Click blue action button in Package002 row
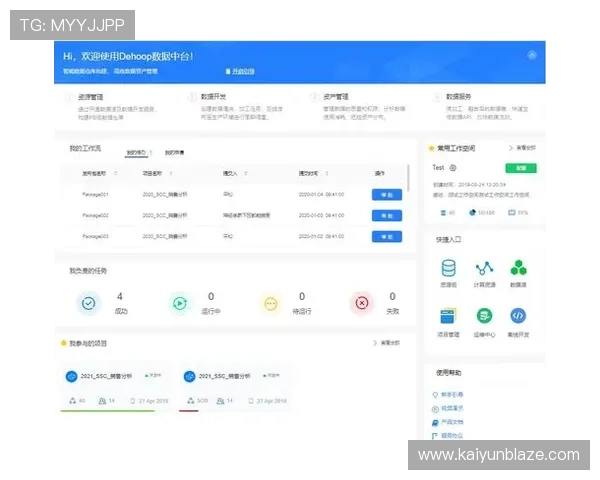Viewport: 600px width, 480px height. coord(387,216)
